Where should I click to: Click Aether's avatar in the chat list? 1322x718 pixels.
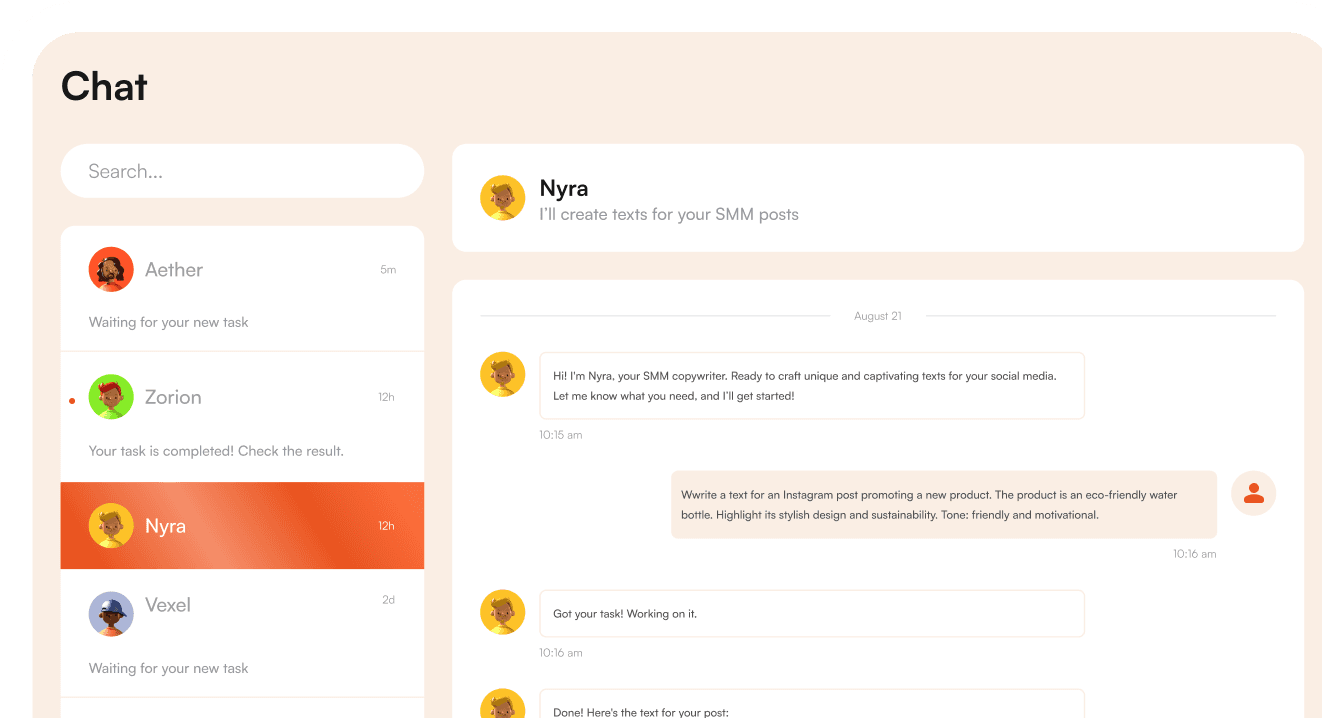[x=111, y=269]
